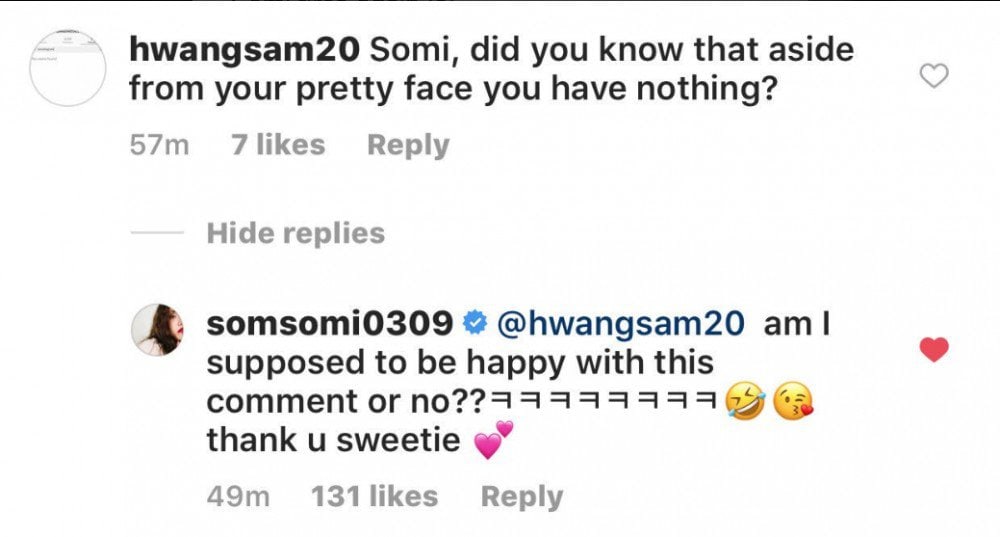This screenshot has height=537, width=1000.
Task: Unlike somsomi0309's reply using the red heart
Action: 933,349
